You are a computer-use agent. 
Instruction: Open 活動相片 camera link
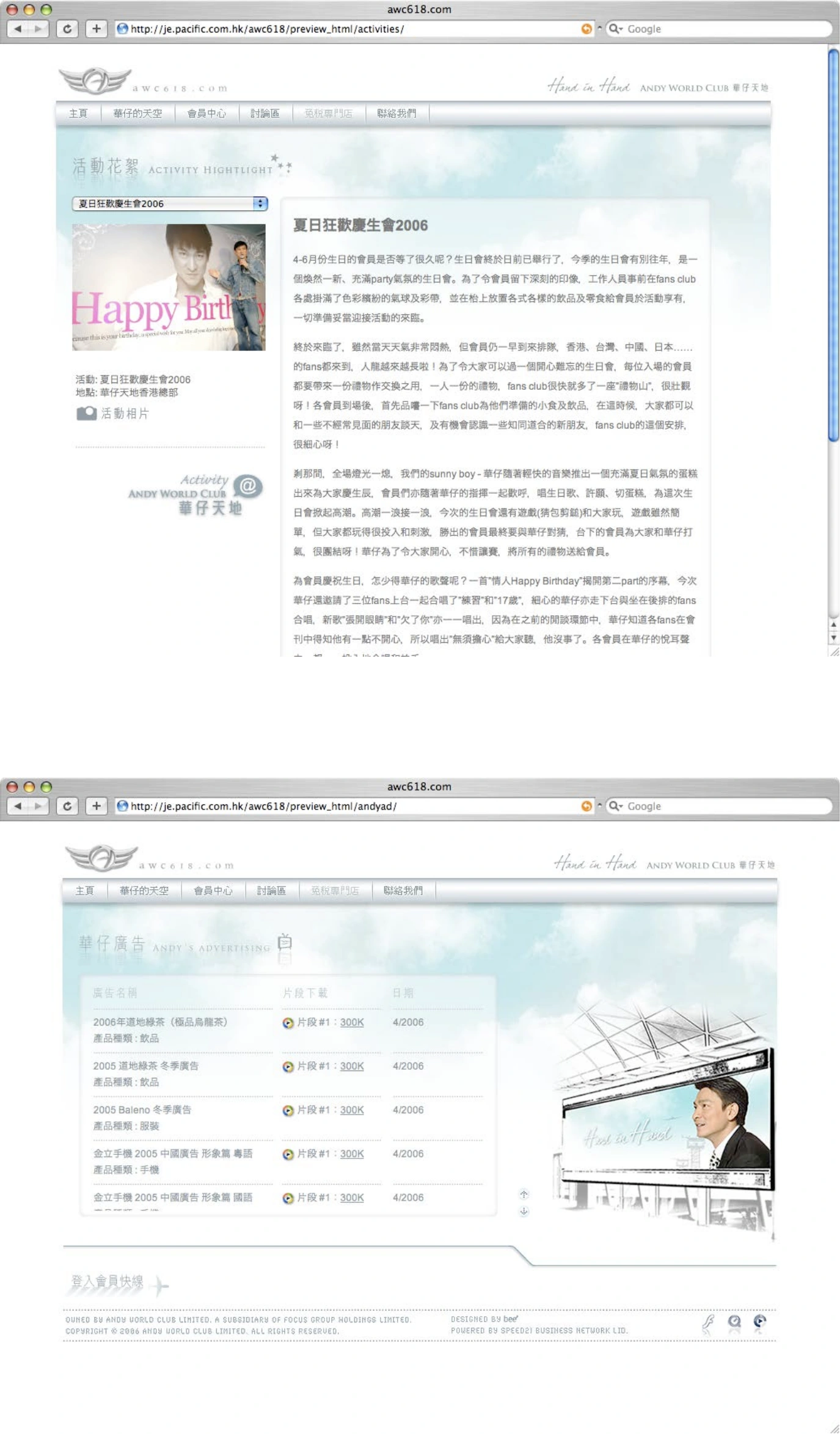click(113, 414)
